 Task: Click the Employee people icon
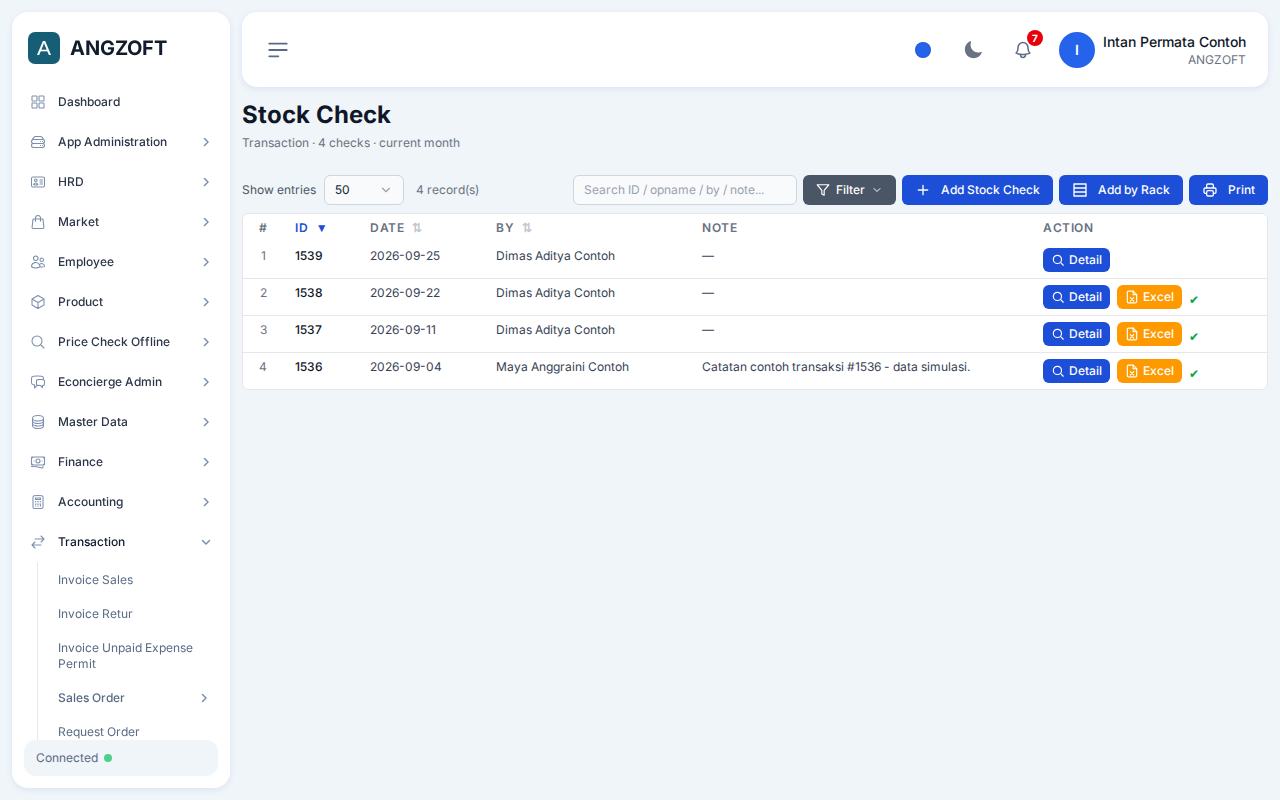[x=38, y=262]
